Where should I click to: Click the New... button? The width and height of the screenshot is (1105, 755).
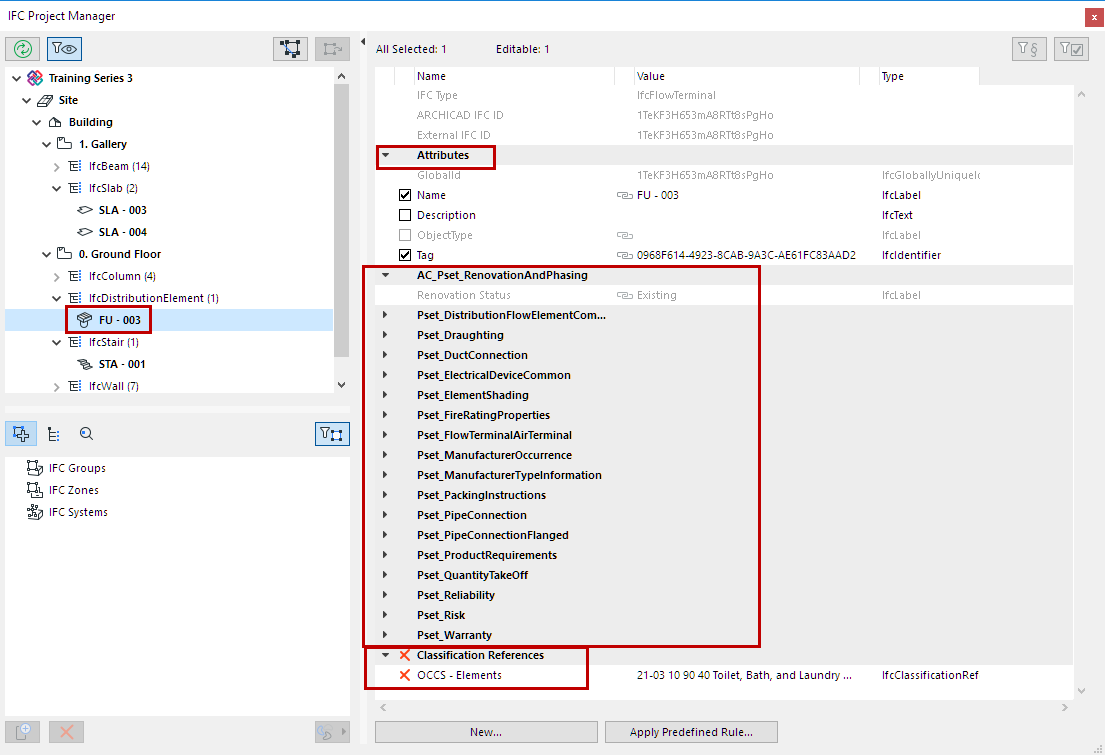point(486,732)
